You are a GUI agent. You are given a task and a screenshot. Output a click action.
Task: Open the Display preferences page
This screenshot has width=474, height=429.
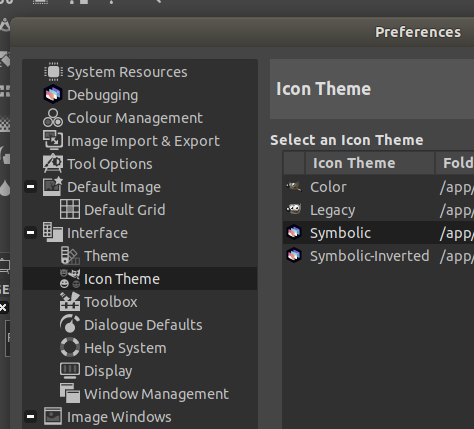point(108,371)
